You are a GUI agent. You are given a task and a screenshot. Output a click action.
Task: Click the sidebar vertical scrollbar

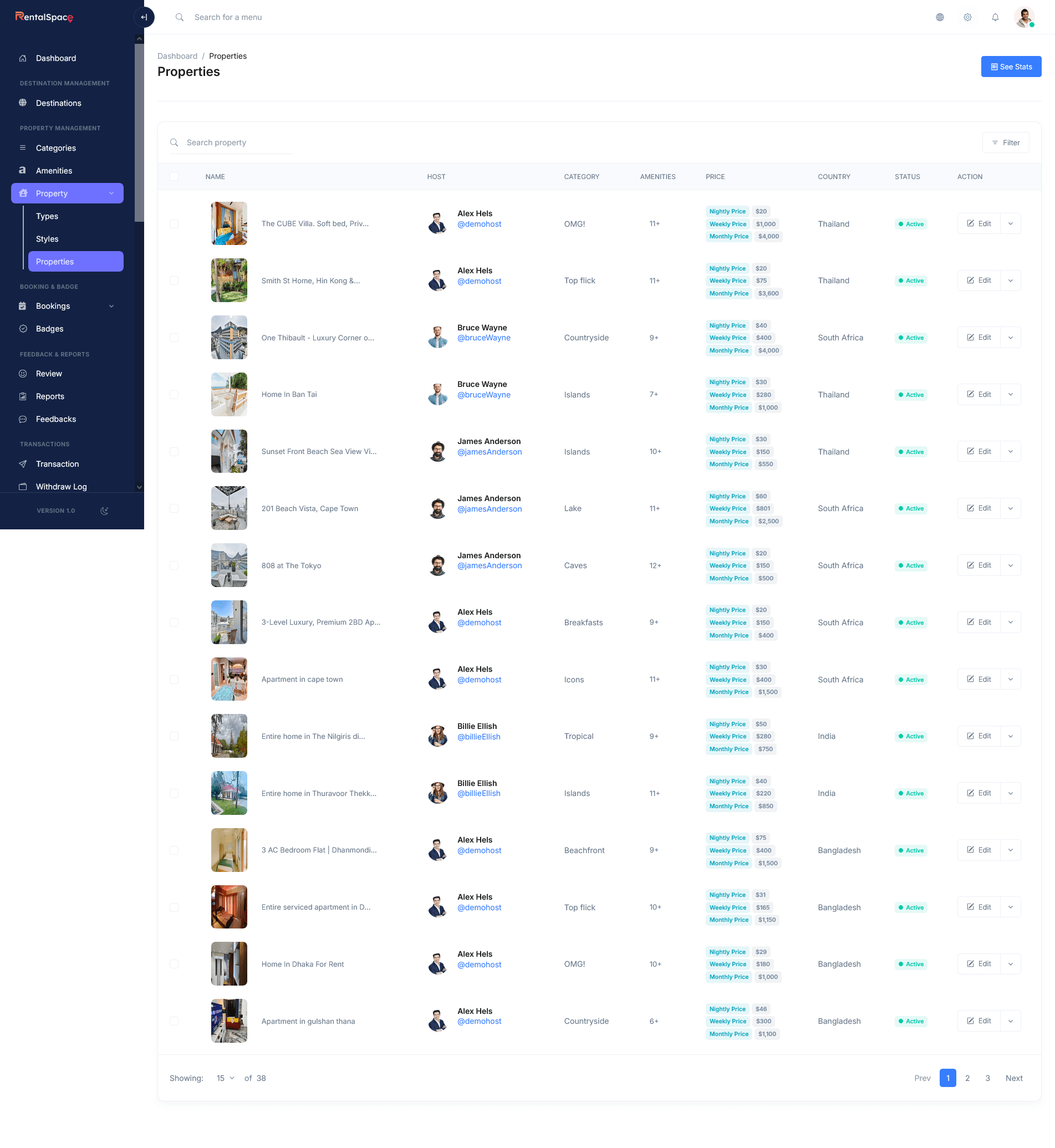point(139,132)
